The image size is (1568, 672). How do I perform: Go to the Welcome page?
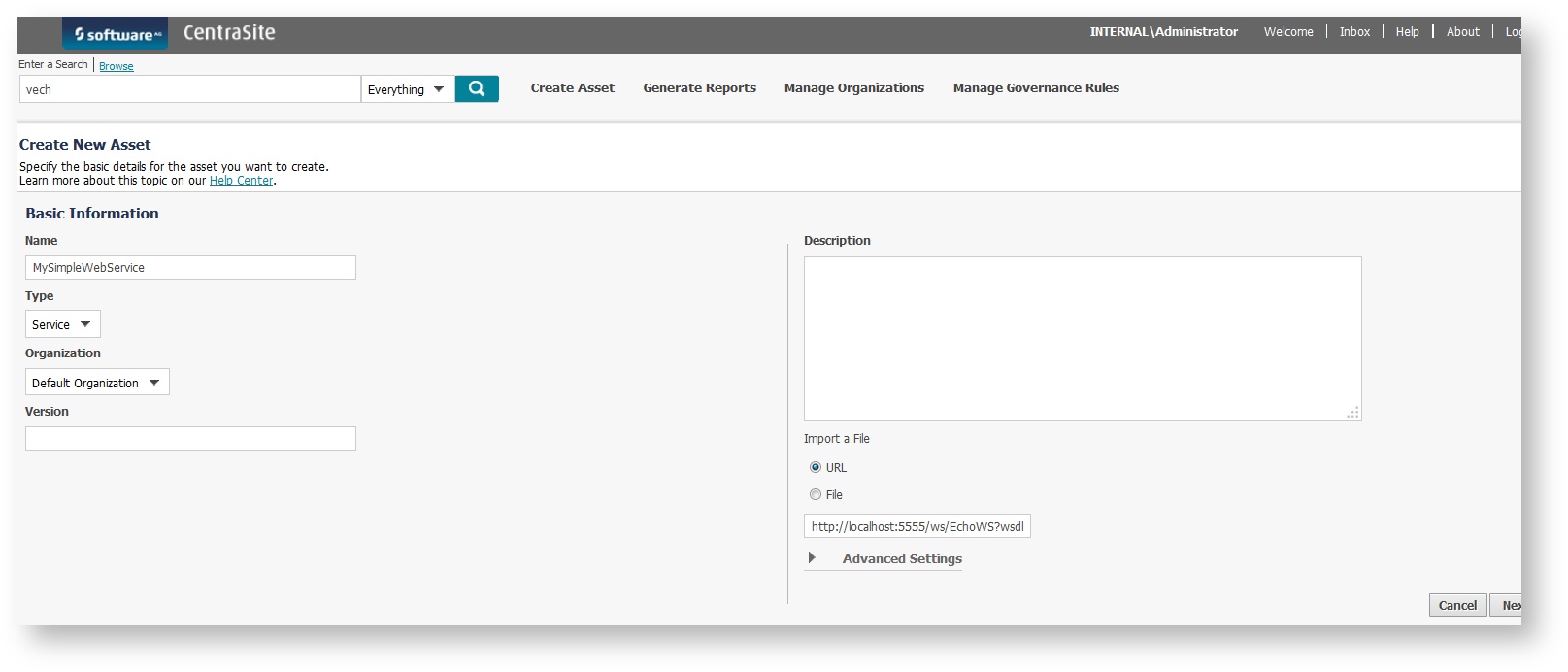pyautogui.click(x=1288, y=32)
